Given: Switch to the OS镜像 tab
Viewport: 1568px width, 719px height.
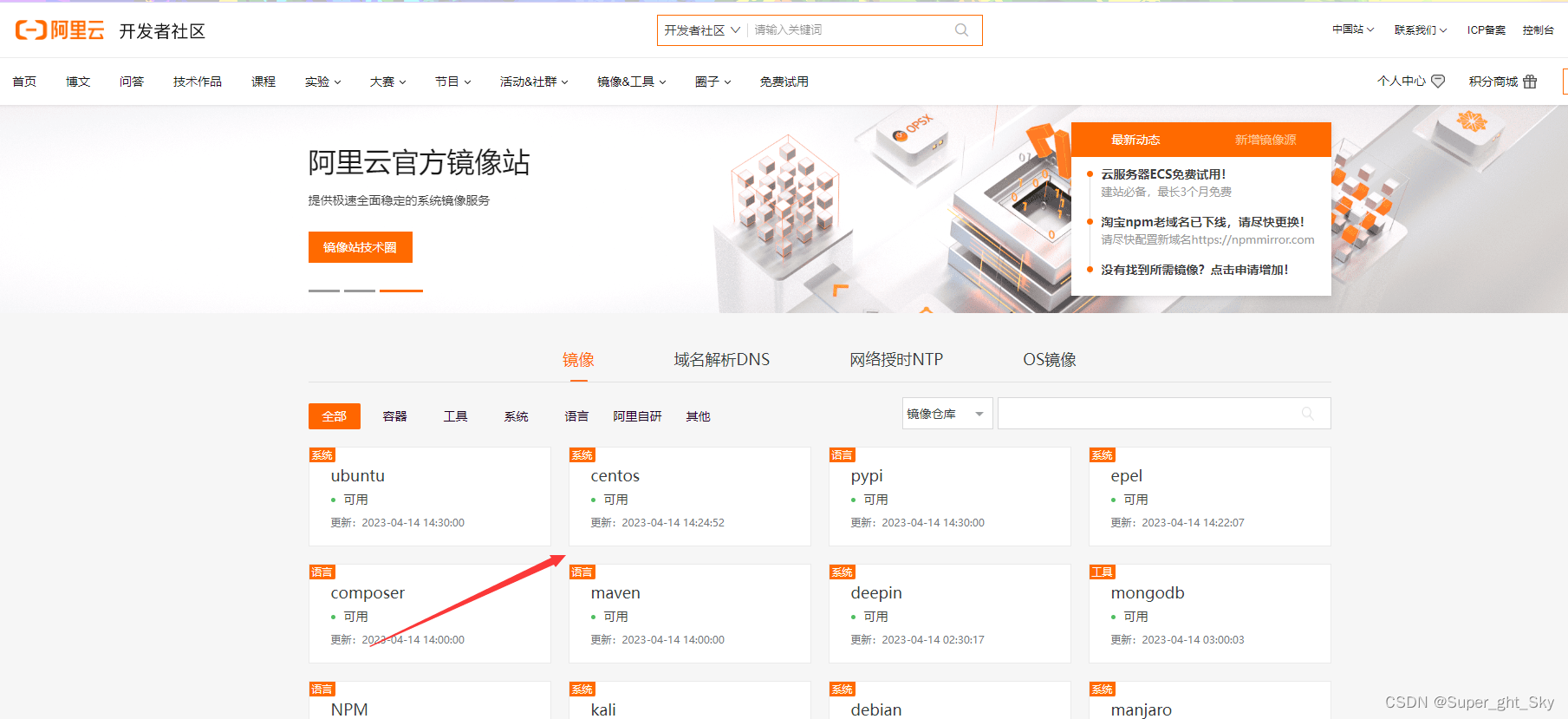Looking at the screenshot, I should [1050, 359].
